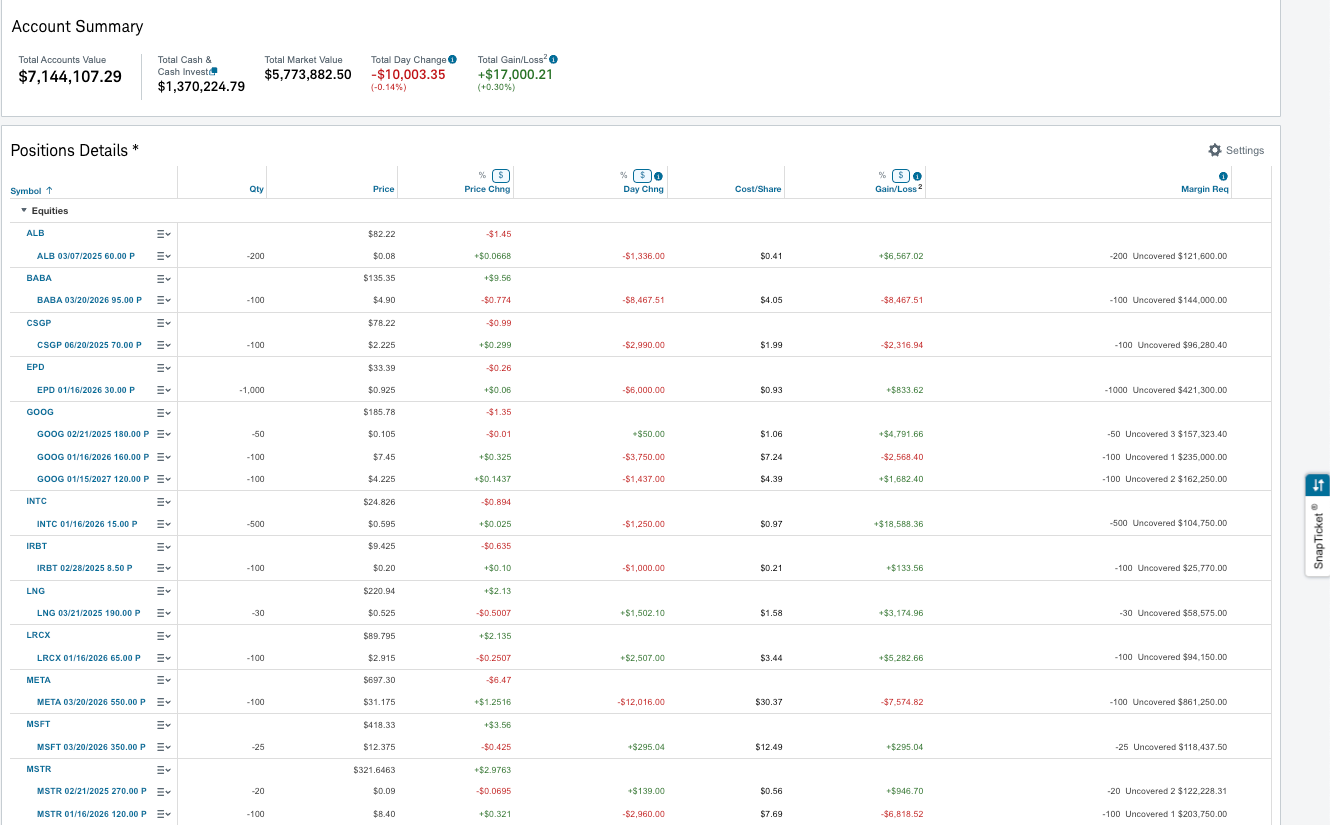The height and width of the screenshot is (825, 1330).
Task: Expand menu for ALB 03/07/2025 60.00 P
Action: pos(164,256)
